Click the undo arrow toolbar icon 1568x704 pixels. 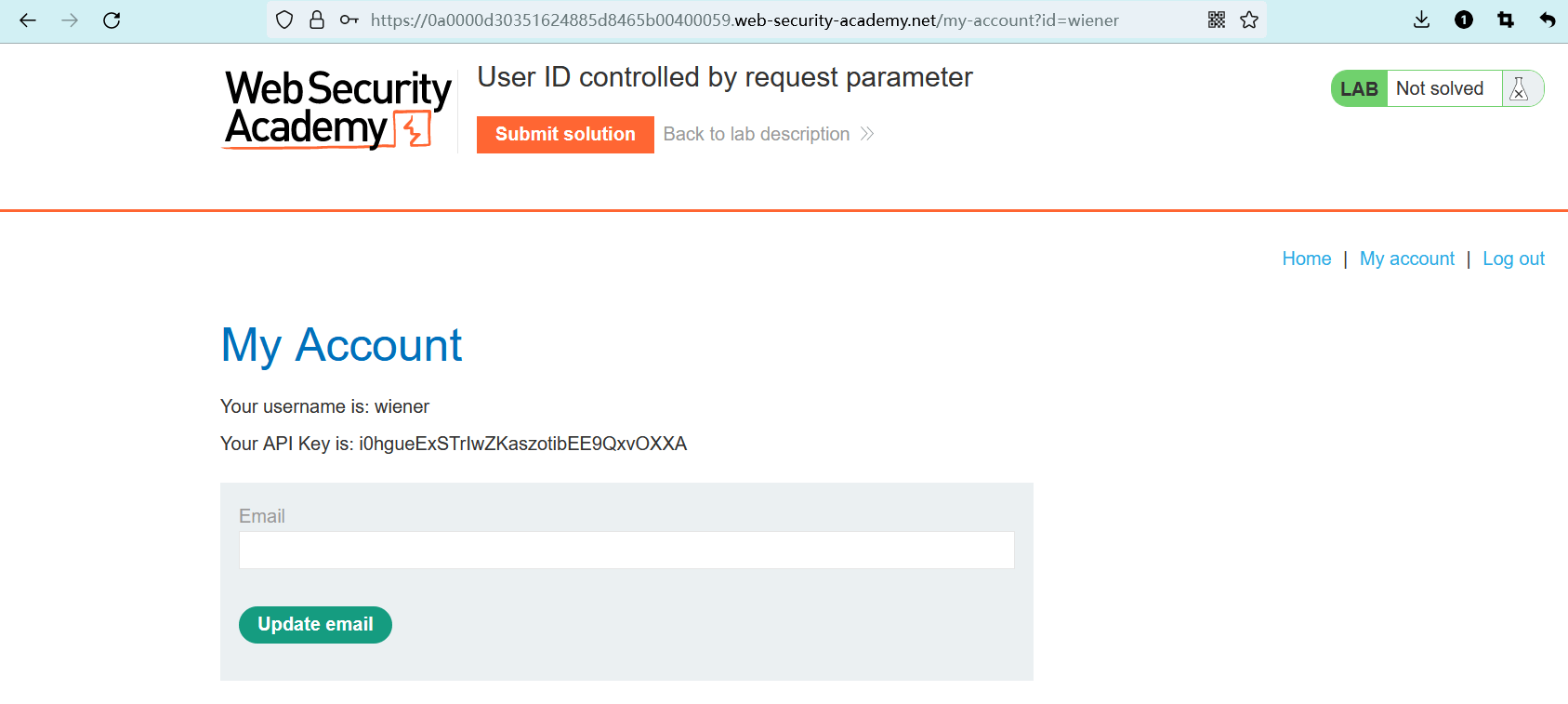1547,20
